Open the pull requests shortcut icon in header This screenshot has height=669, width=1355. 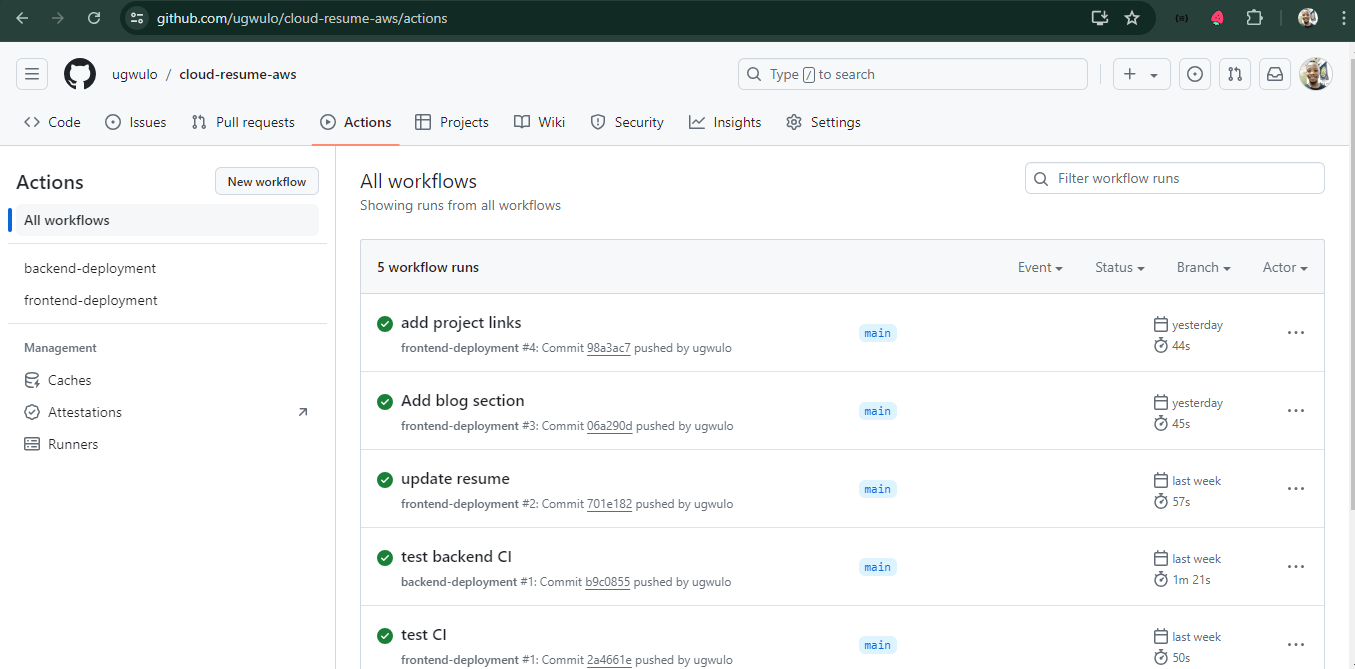[x=1235, y=74]
